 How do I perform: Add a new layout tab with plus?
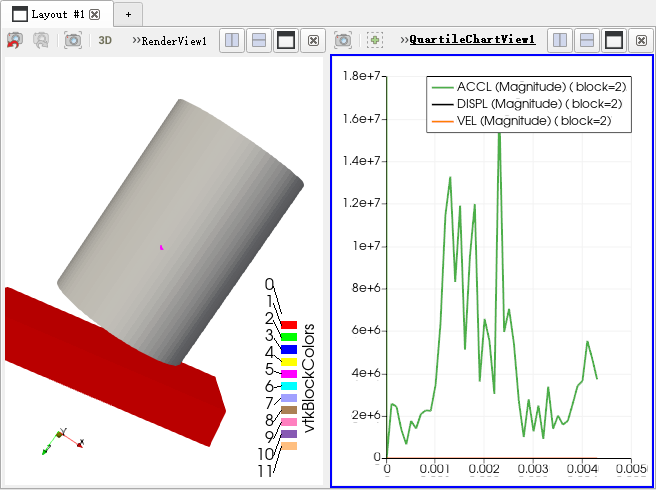128,14
